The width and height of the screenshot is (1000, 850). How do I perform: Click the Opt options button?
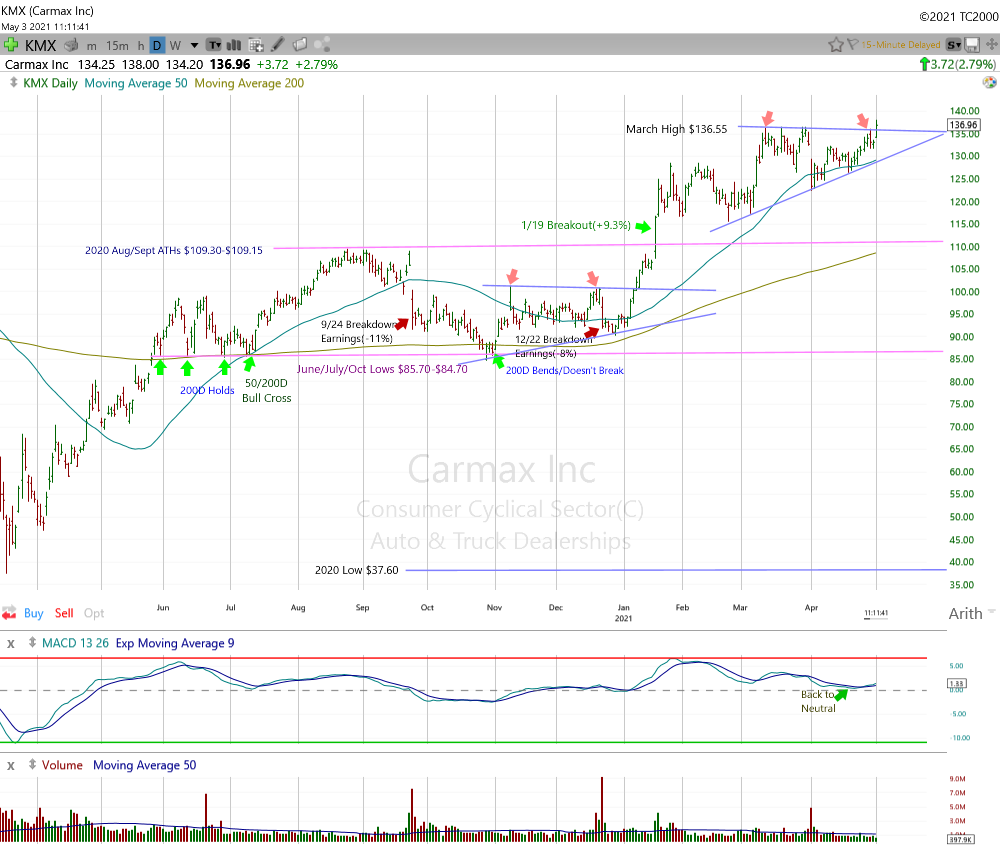point(94,613)
